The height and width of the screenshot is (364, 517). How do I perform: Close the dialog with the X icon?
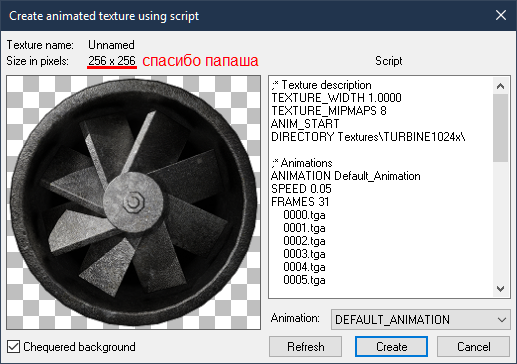(x=501, y=15)
